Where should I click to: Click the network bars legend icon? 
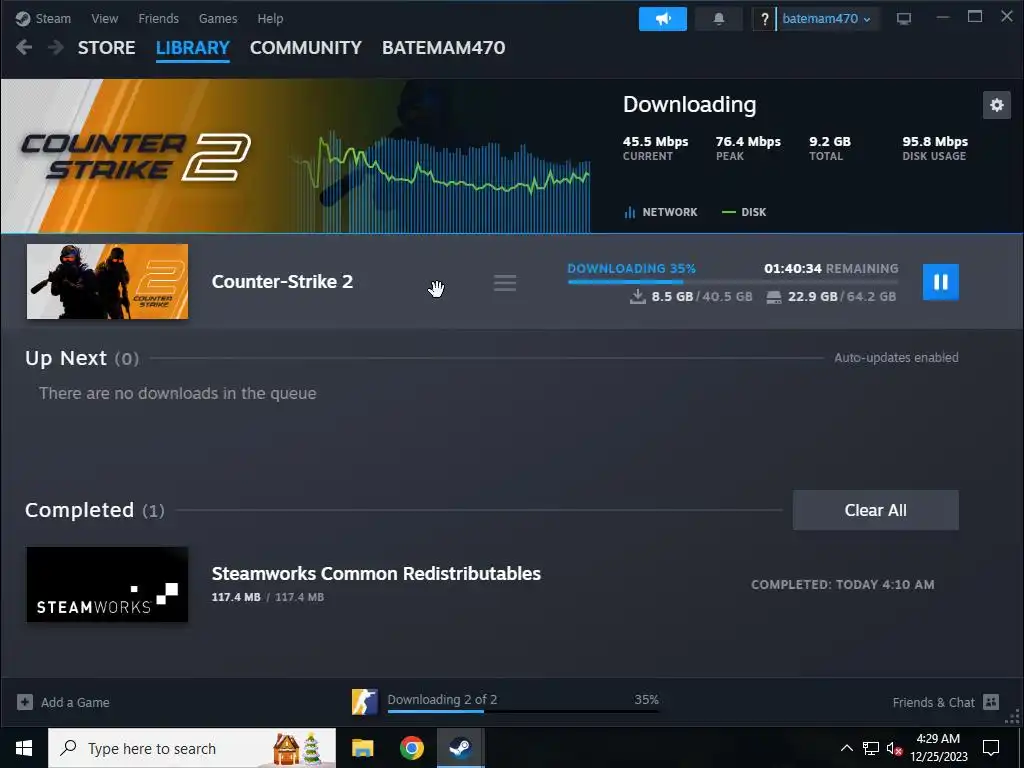(x=630, y=212)
